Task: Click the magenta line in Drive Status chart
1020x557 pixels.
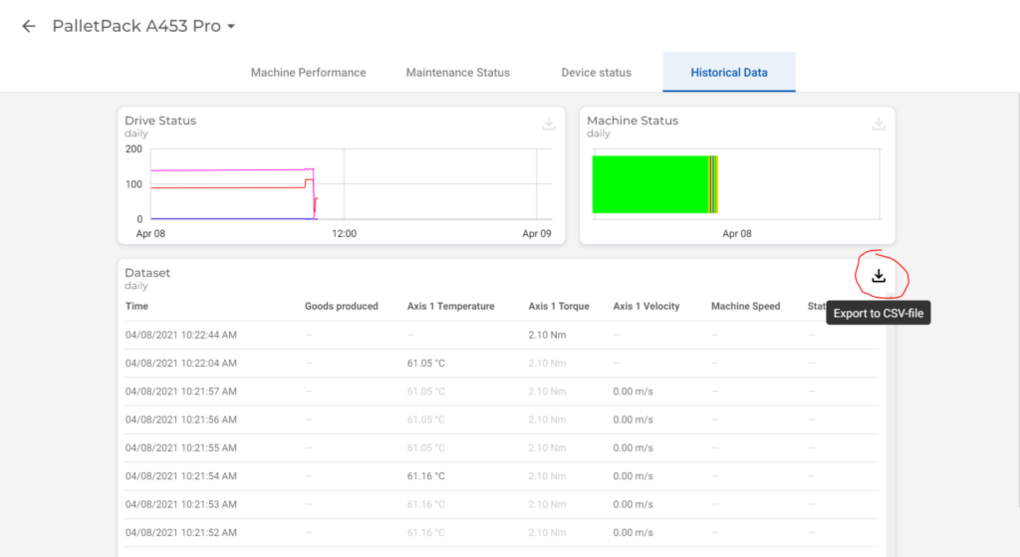Action: [x=230, y=170]
